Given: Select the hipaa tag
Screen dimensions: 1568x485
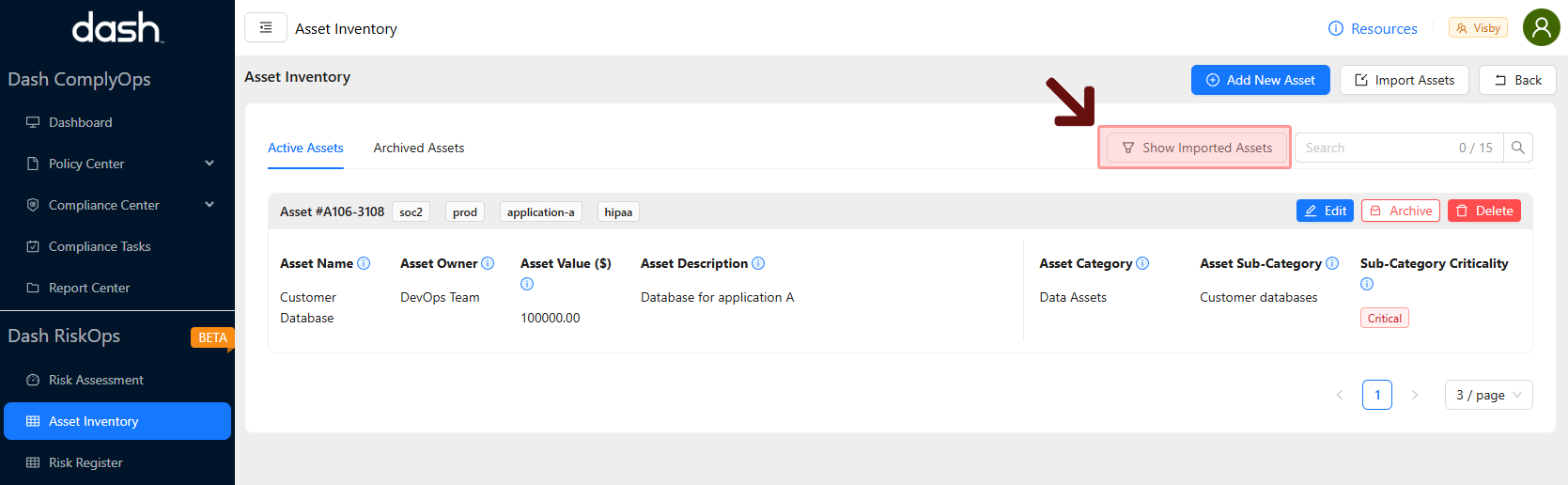Looking at the screenshot, I should [x=618, y=211].
